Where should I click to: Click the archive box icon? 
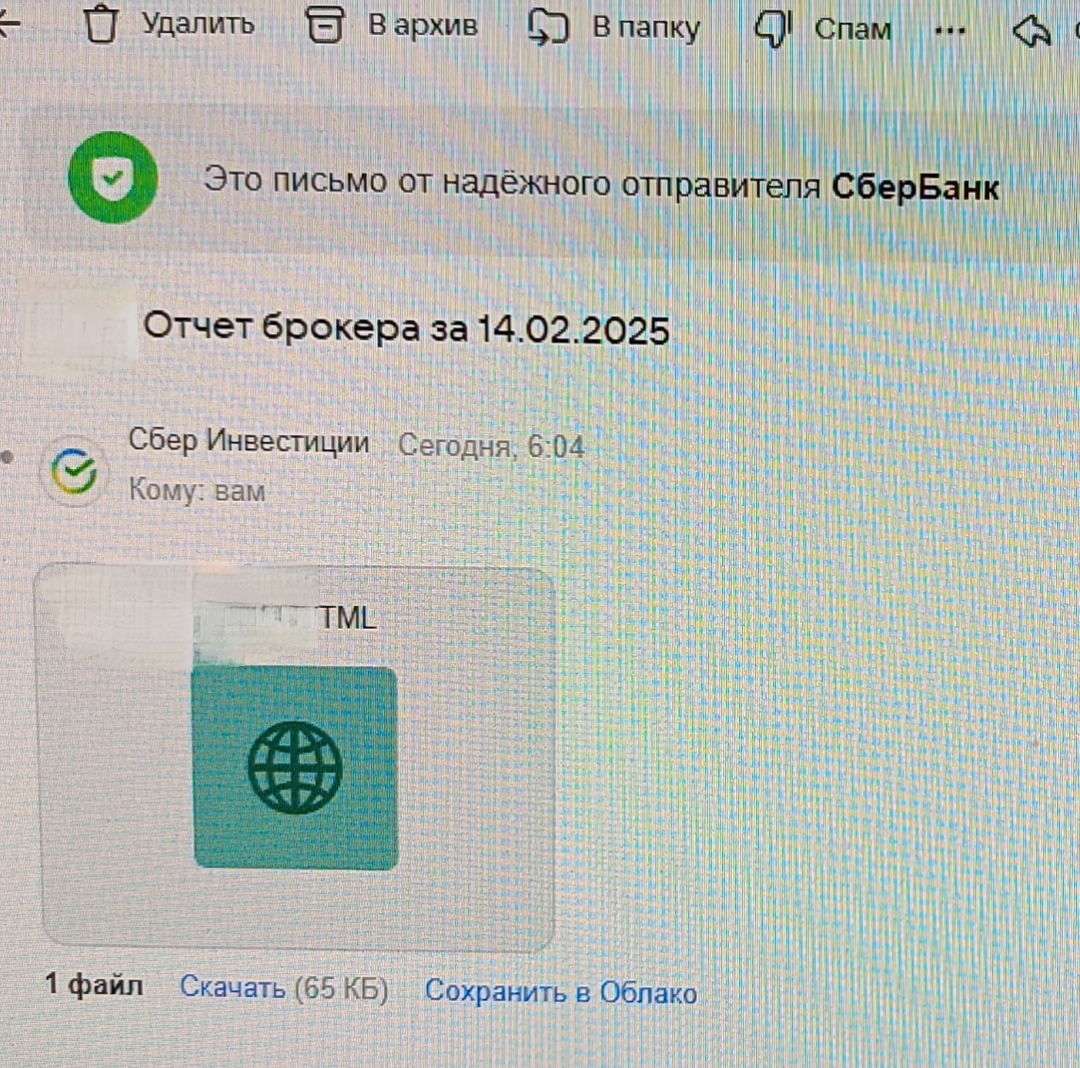324,26
